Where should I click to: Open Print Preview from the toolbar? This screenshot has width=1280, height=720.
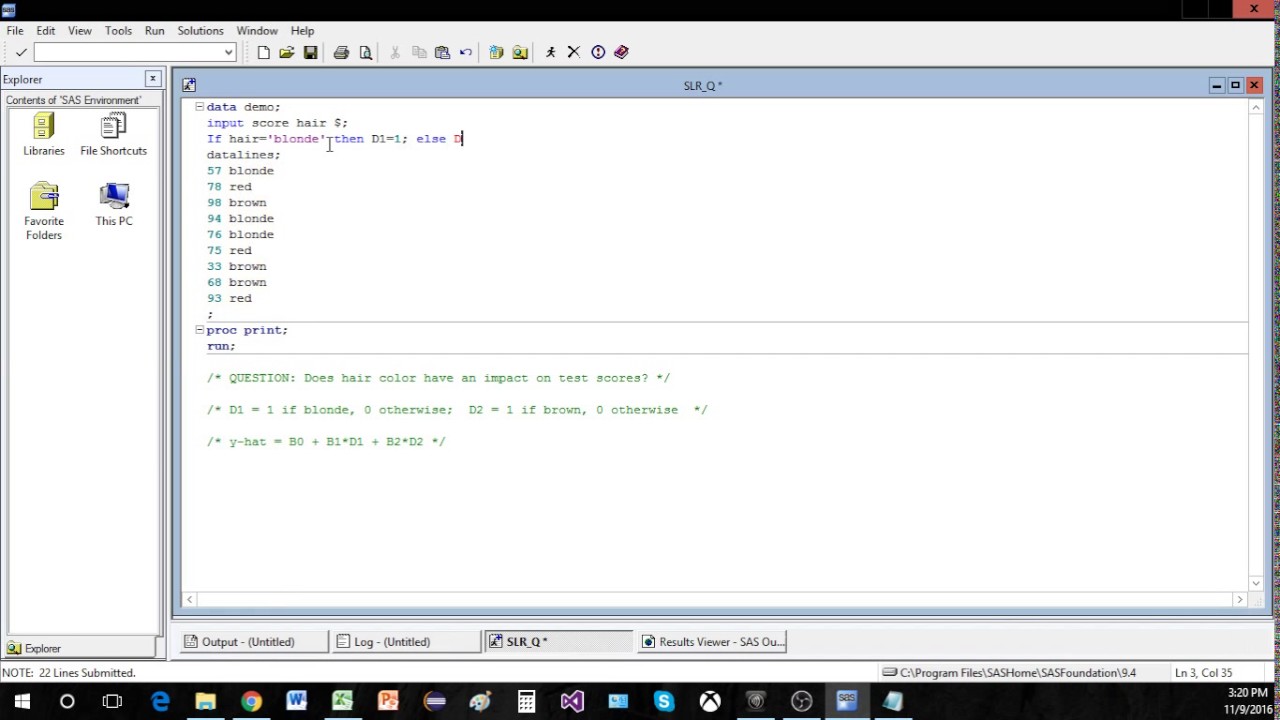pos(365,52)
